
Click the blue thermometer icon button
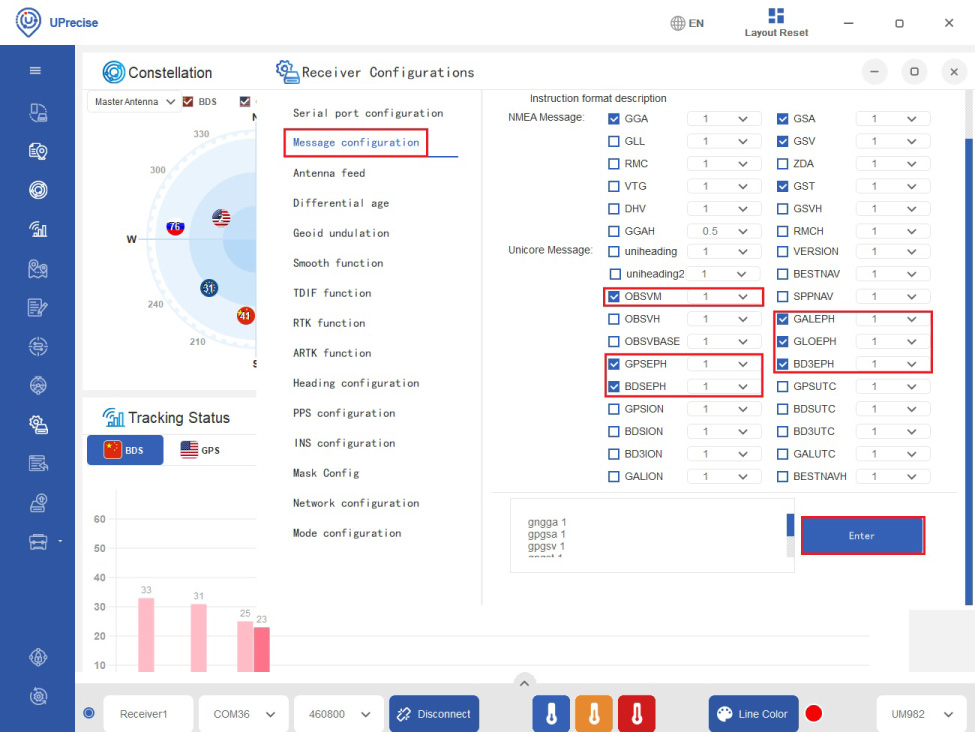(x=551, y=714)
